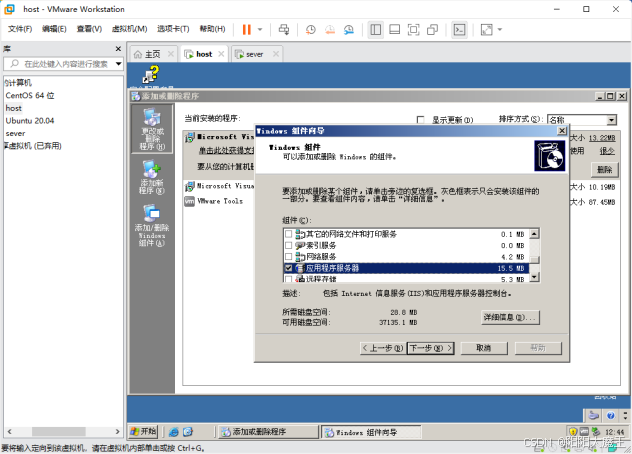The width and height of the screenshot is (632, 454).
Task: Click the library scrollbar right arrow
Action: pos(118,431)
